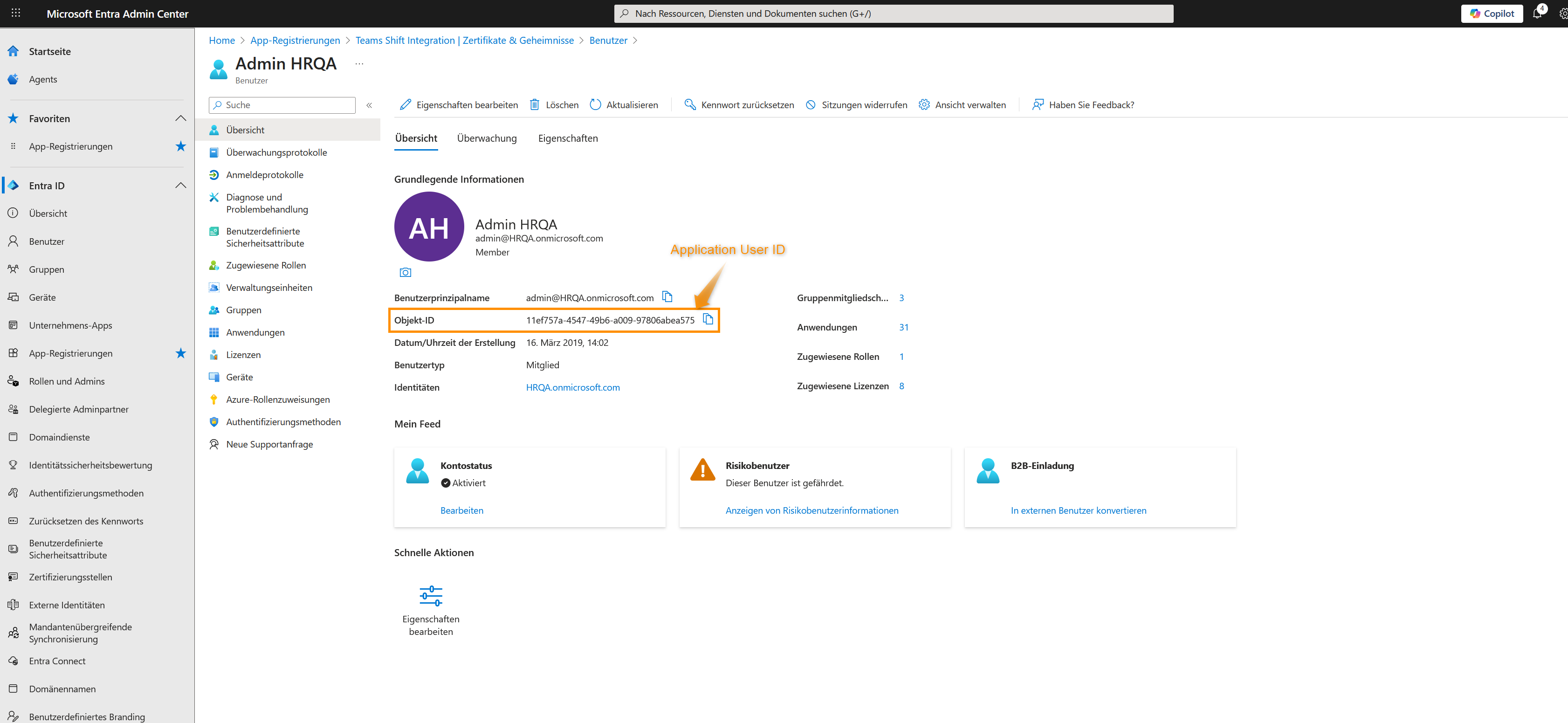
Task: Open the app launcher waffle icon
Action: [x=16, y=13]
